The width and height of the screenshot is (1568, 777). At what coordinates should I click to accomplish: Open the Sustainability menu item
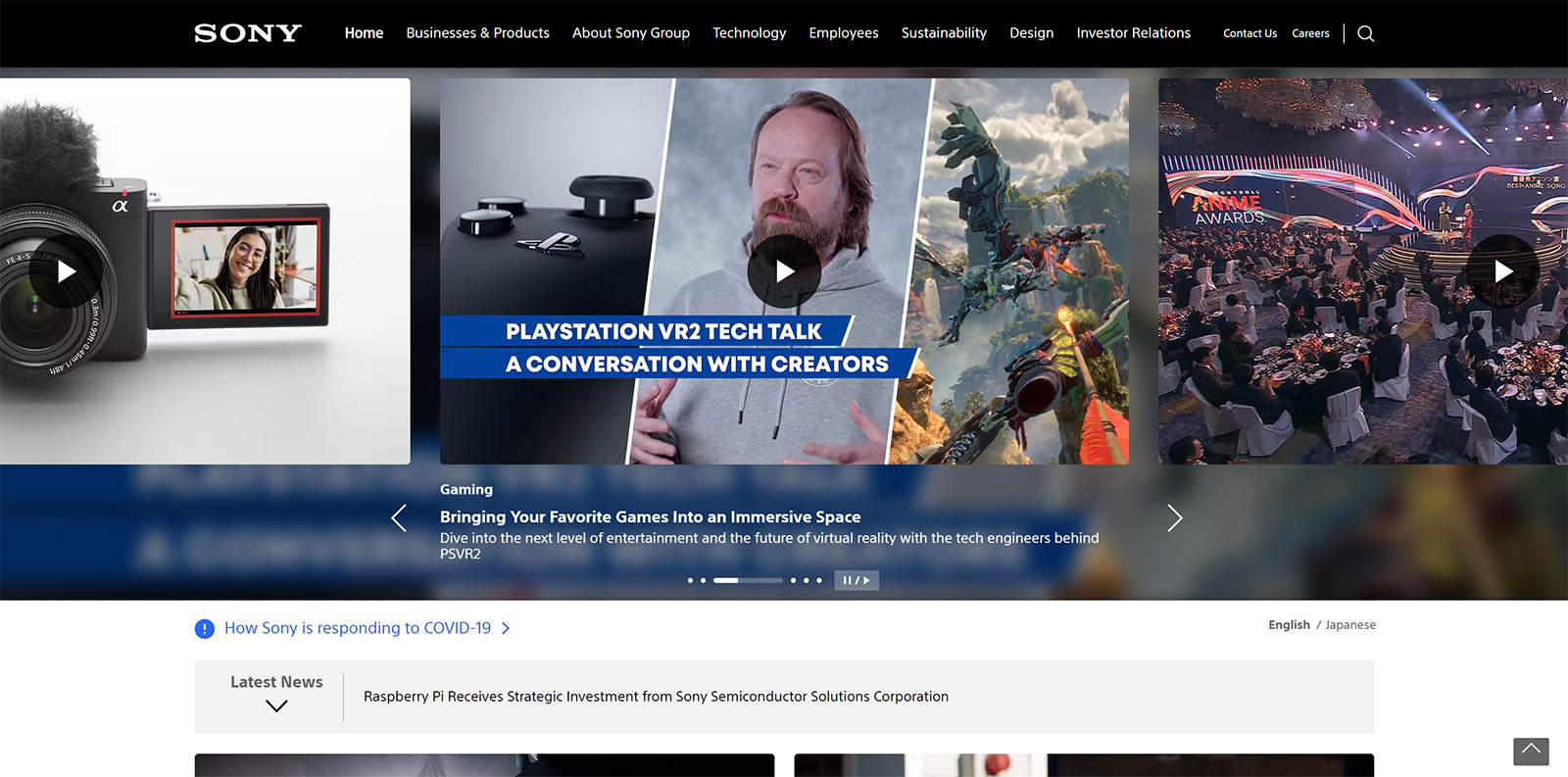[x=944, y=33]
